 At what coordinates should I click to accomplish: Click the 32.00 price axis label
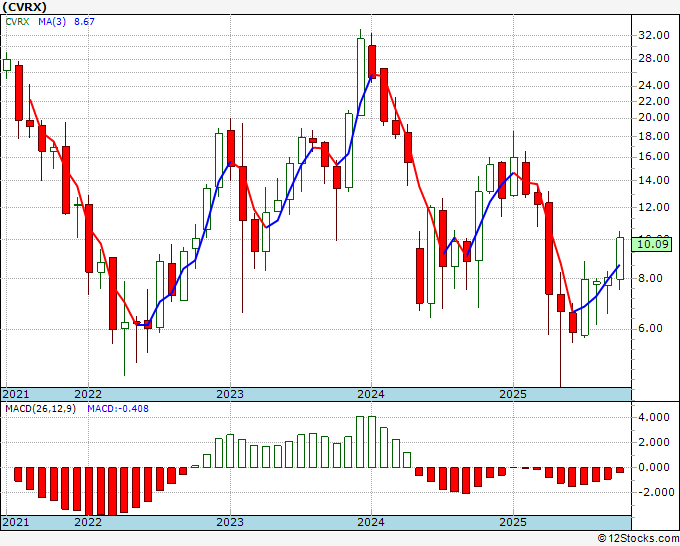click(x=654, y=36)
